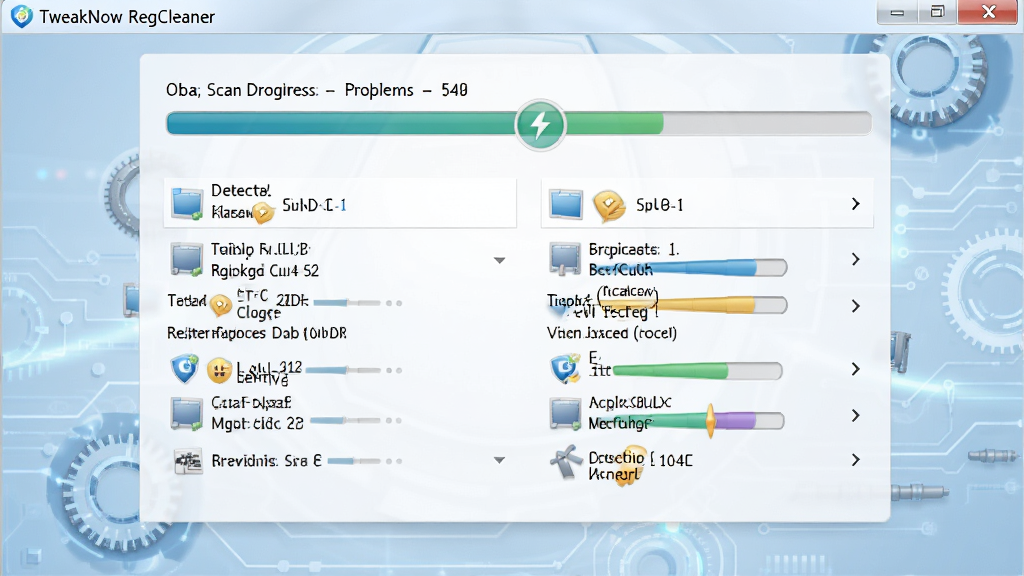1024x576 pixels.
Task: Open the Spl8-1 folder icon
Action: (x=566, y=204)
